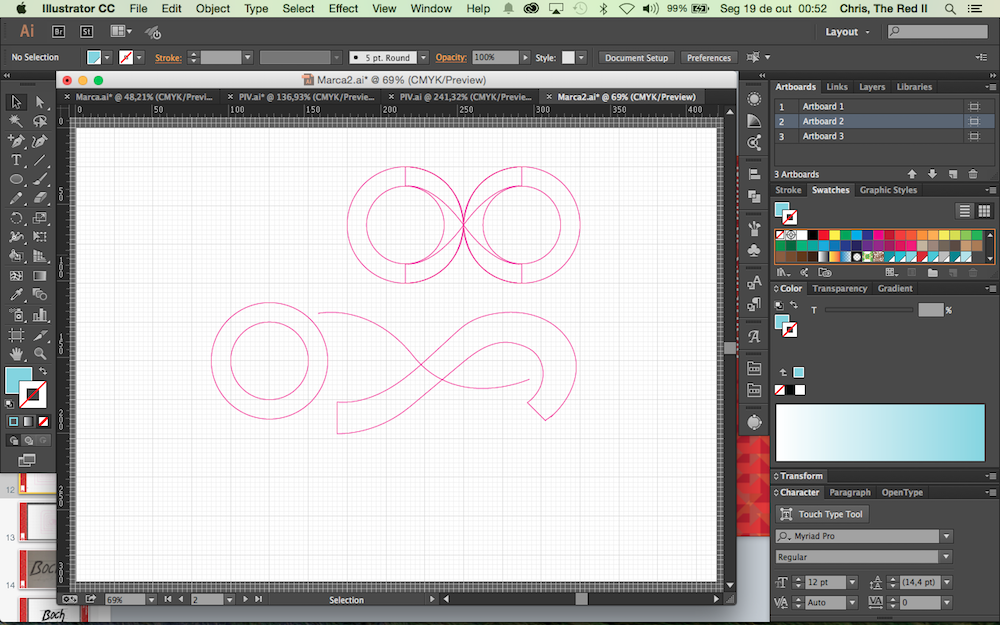This screenshot has height=625, width=1000.
Task: Click the Document Setup button
Action: [x=636, y=58]
